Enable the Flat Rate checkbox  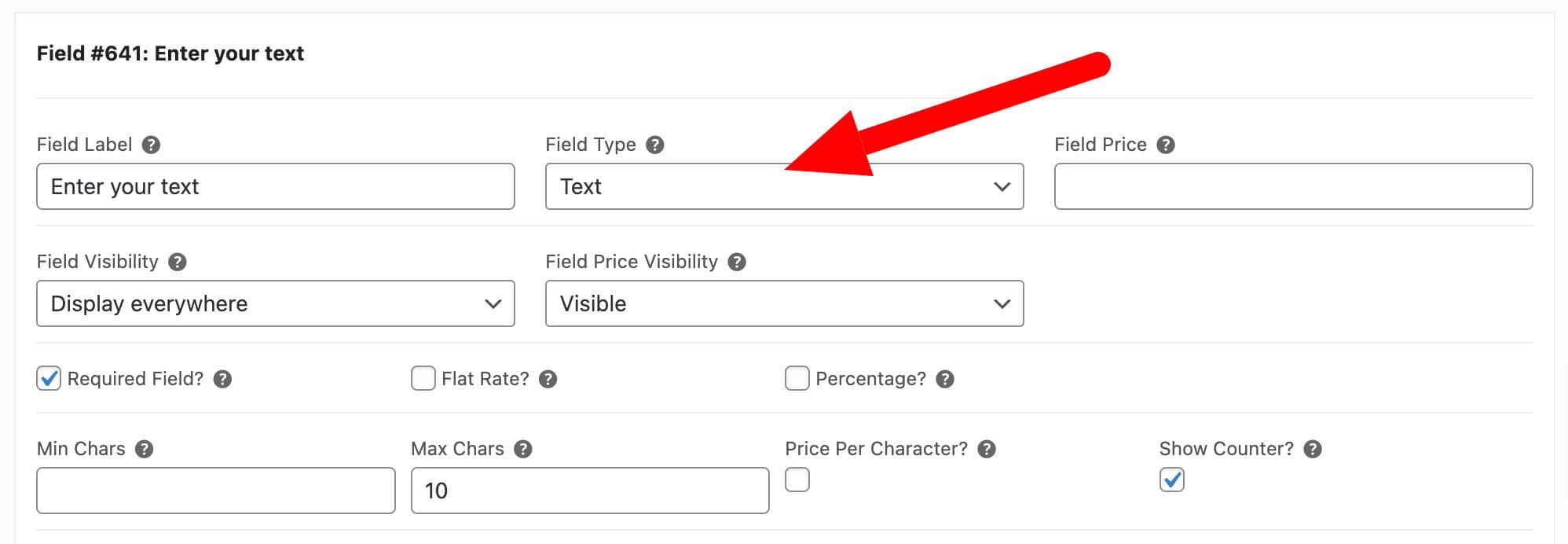pos(423,378)
